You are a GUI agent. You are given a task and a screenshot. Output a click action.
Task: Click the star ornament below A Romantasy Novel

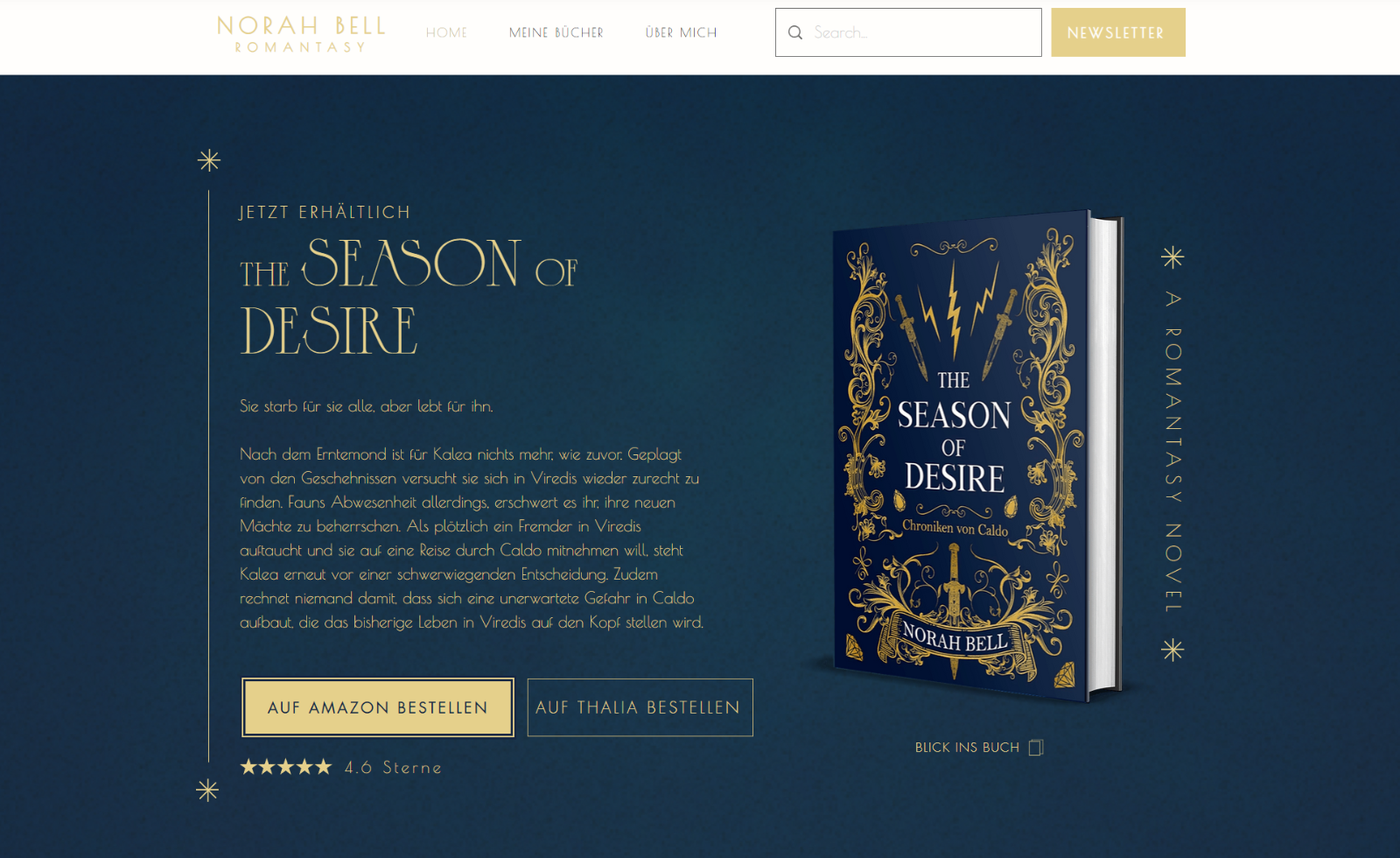1172,650
